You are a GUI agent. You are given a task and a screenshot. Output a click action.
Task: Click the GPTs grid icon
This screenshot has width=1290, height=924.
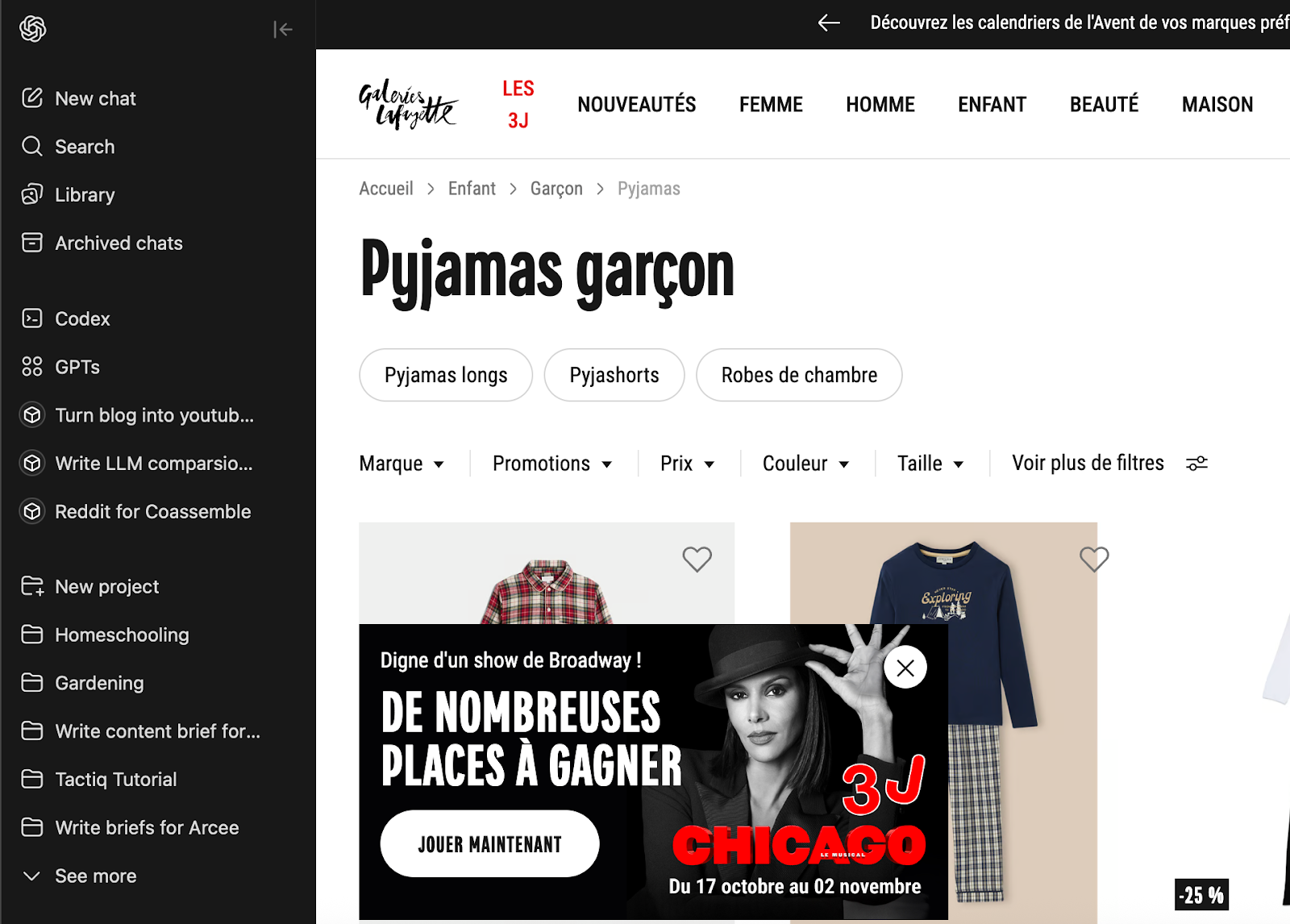[x=32, y=367]
